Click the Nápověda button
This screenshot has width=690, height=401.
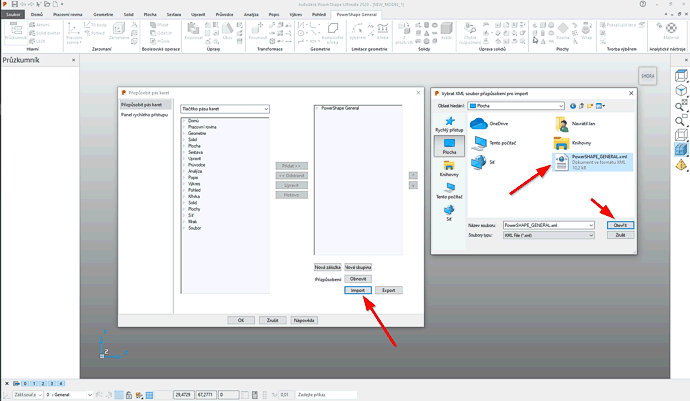(304, 320)
